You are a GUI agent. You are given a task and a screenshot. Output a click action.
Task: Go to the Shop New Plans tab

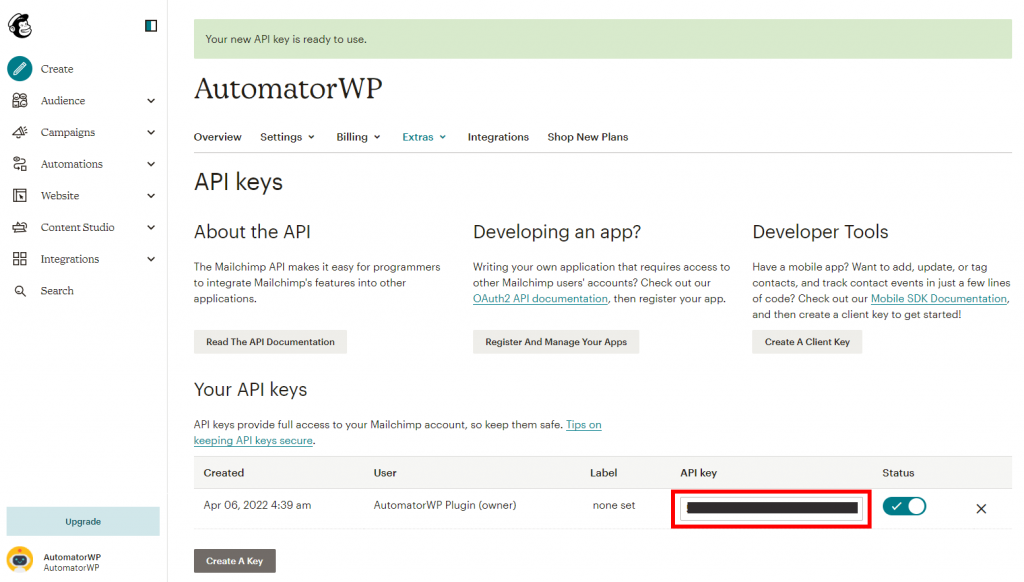pyautogui.click(x=588, y=137)
